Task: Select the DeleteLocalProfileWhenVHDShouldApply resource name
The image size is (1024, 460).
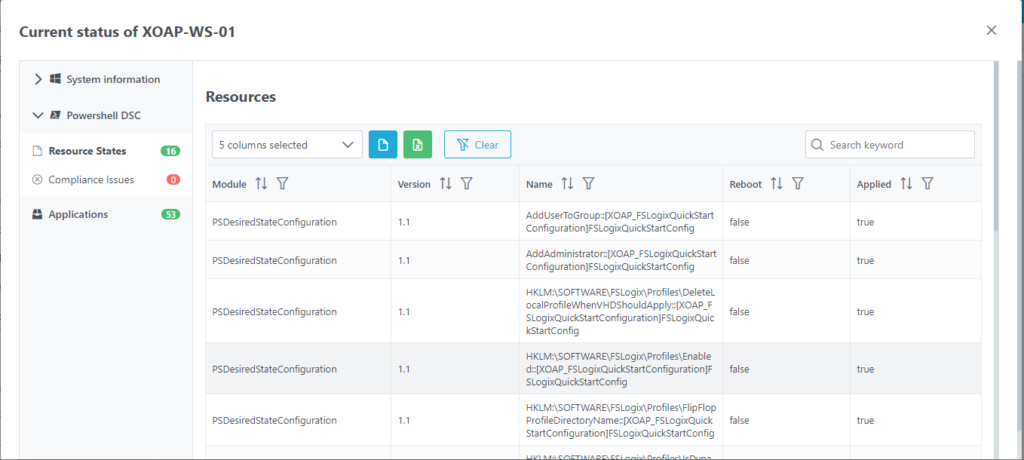Action: tap(620, 311)
